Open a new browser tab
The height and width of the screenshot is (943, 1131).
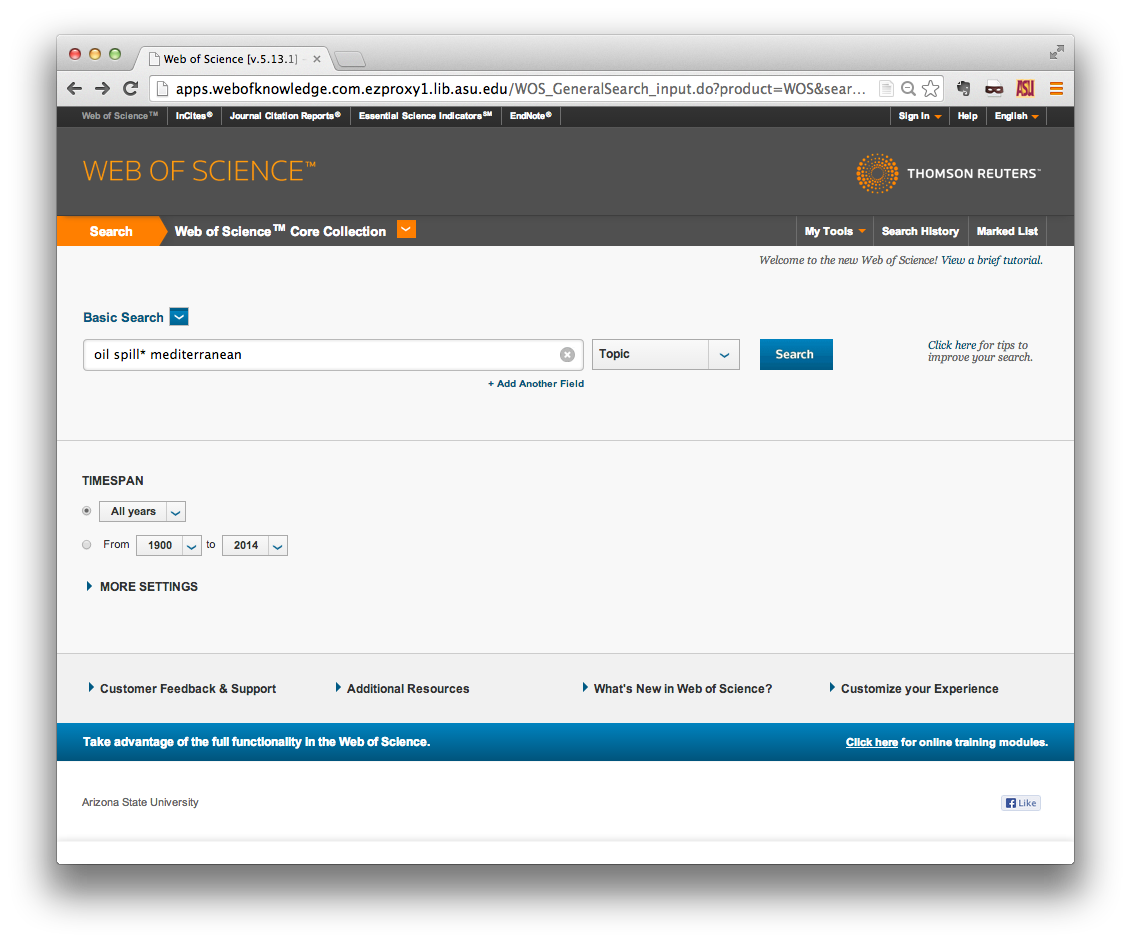click(350, 59)
